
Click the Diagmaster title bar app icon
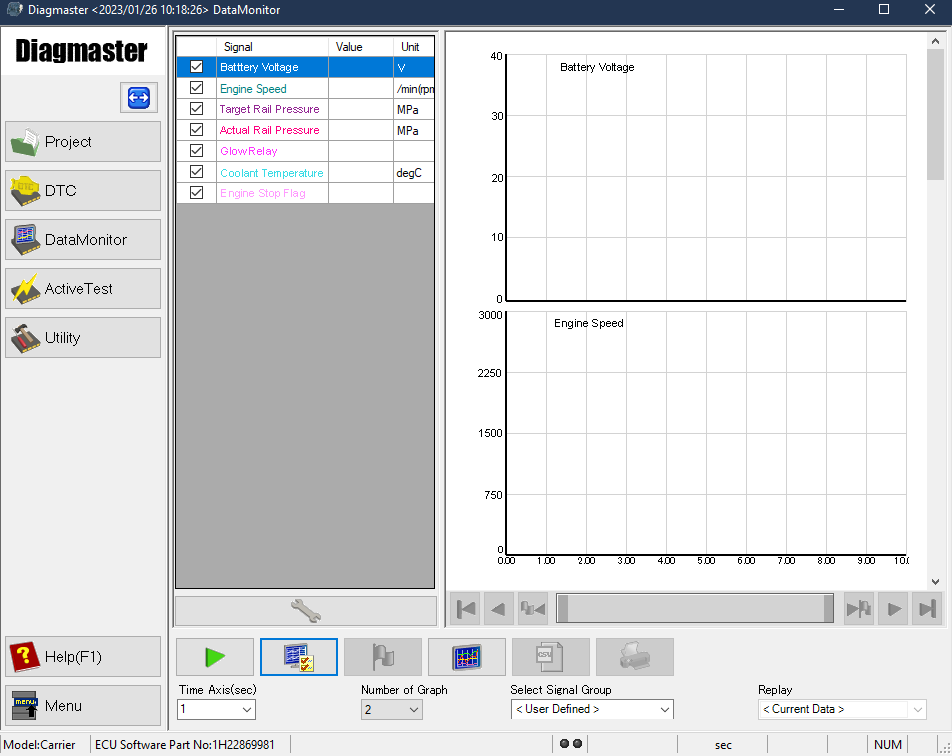(x=14, y=9)
